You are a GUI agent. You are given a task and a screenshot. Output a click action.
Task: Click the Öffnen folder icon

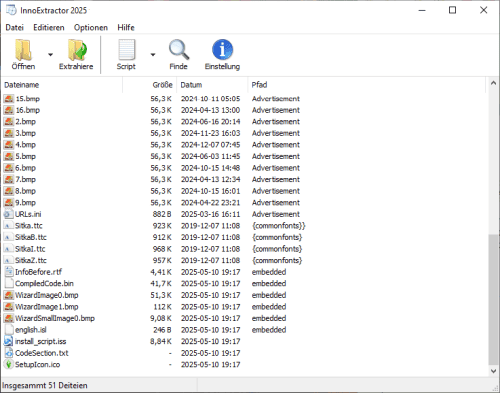click(x=23, y=50)
